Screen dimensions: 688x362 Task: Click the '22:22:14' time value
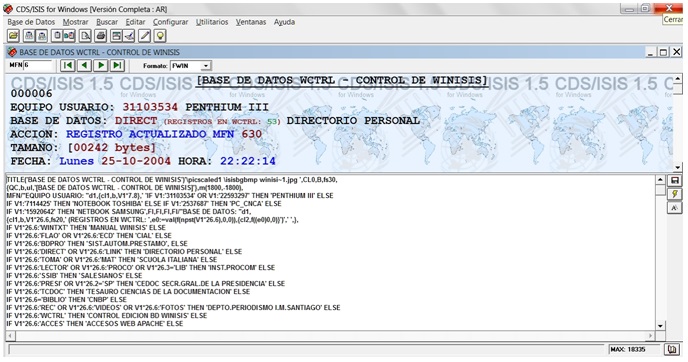[248, 161]
